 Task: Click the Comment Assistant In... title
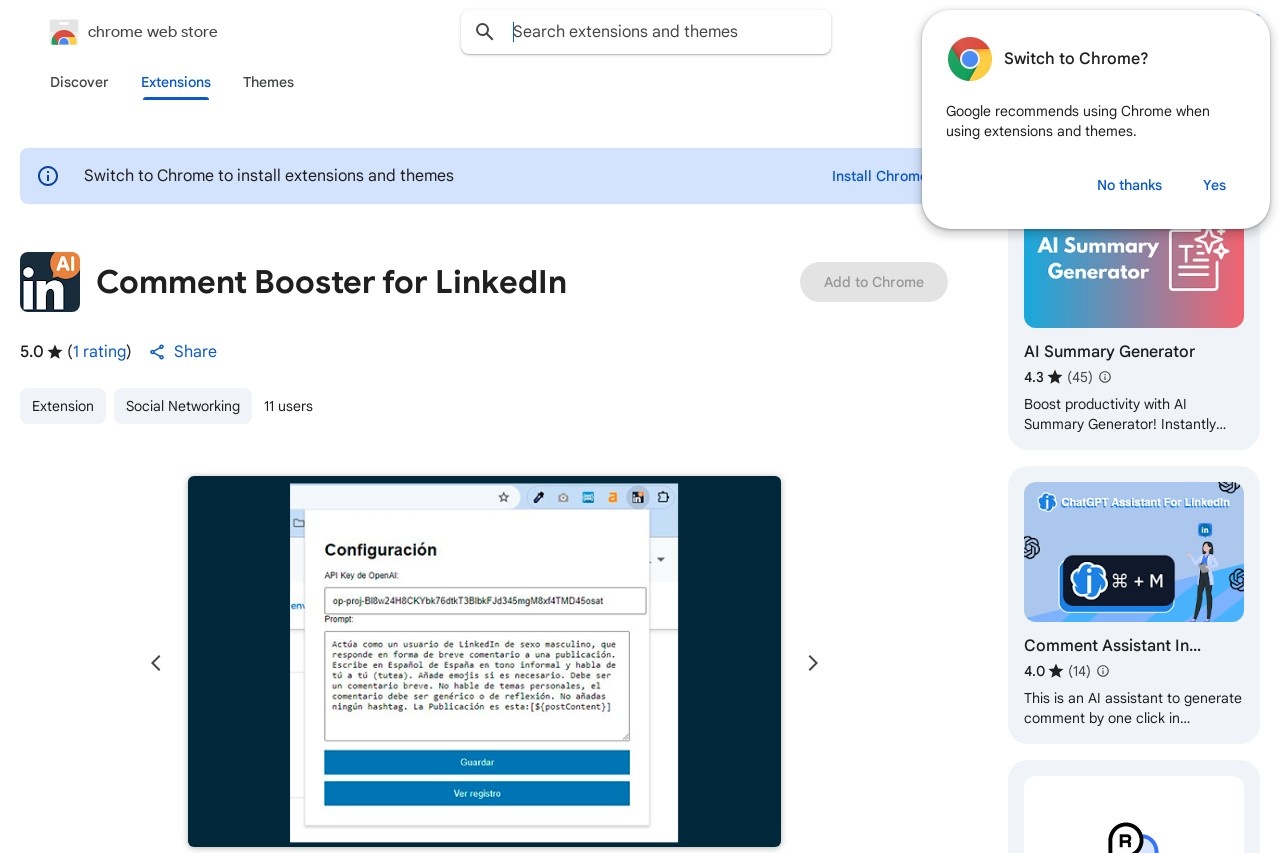(1113, 646)
